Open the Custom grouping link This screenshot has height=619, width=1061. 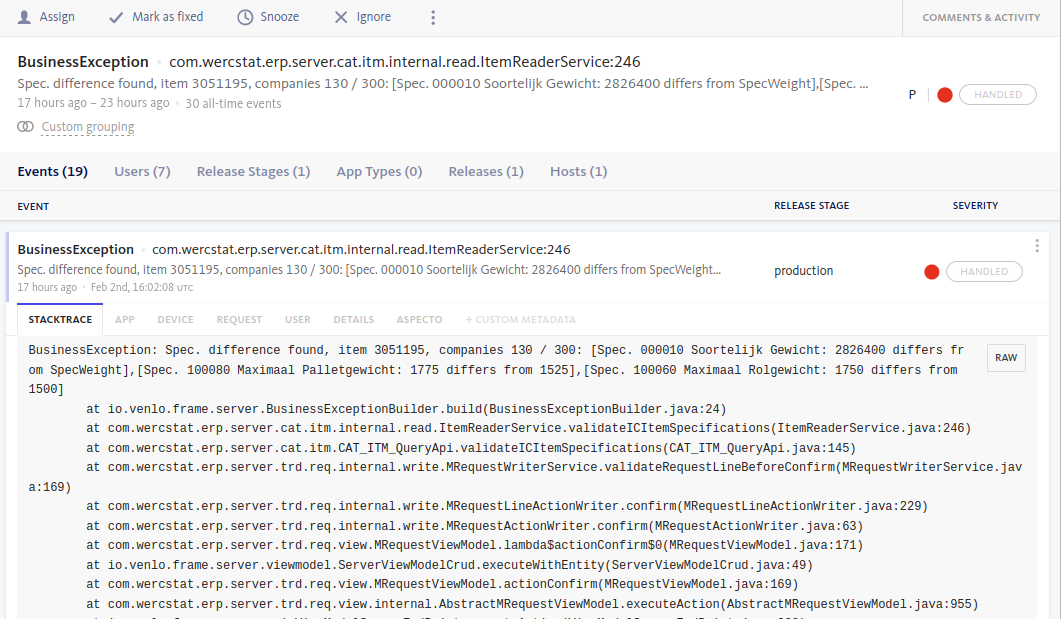pyautogui.click(x=88, y=127)
